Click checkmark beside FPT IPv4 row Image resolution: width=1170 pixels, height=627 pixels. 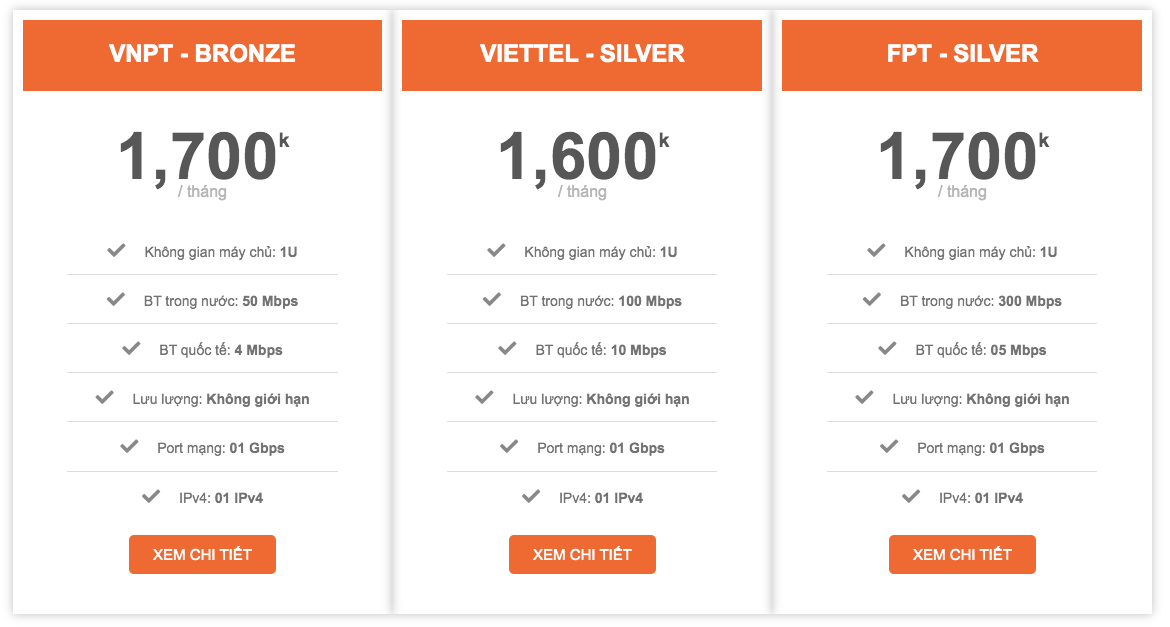point(911,496)
